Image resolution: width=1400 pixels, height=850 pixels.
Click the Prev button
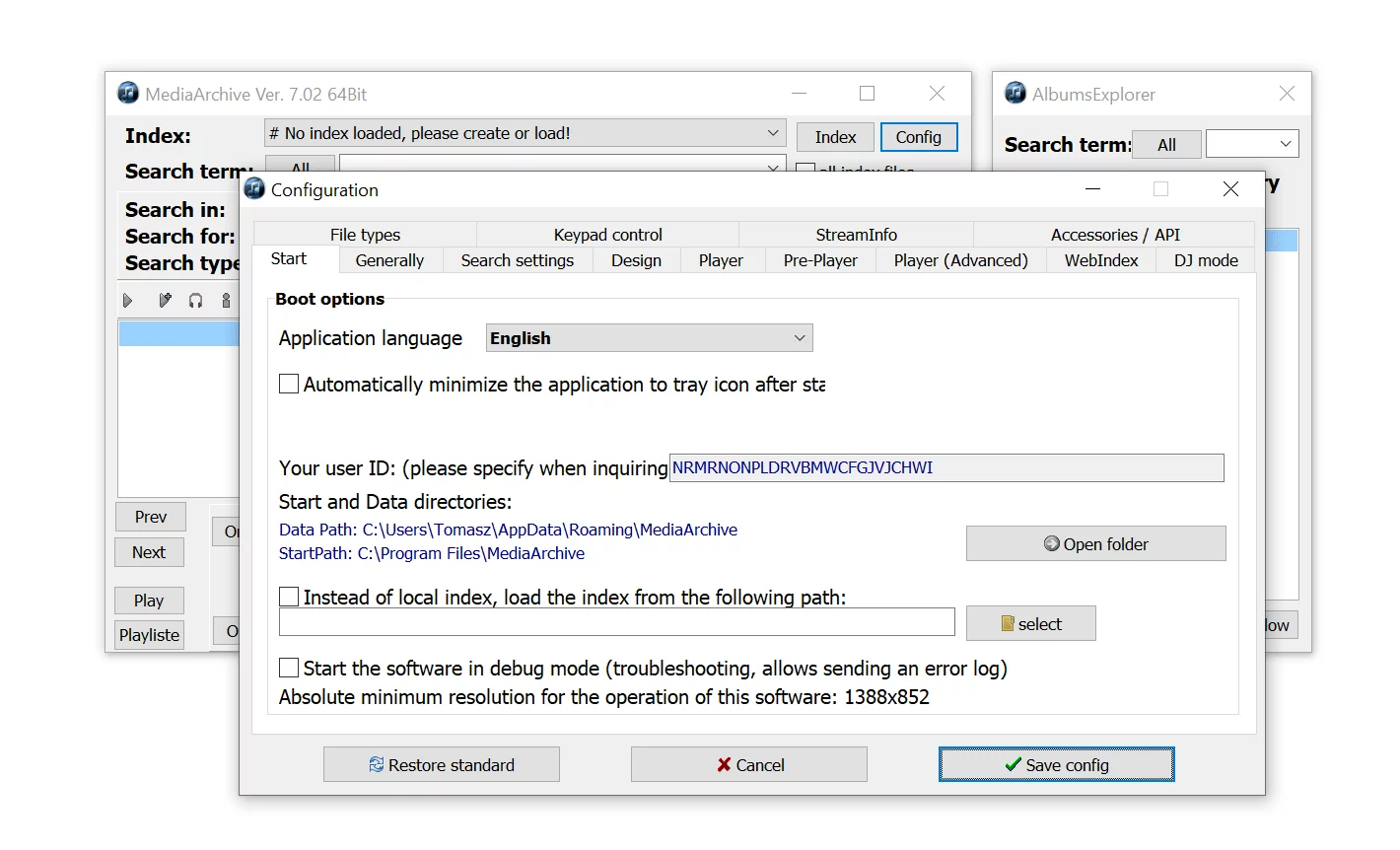[151, 517]
